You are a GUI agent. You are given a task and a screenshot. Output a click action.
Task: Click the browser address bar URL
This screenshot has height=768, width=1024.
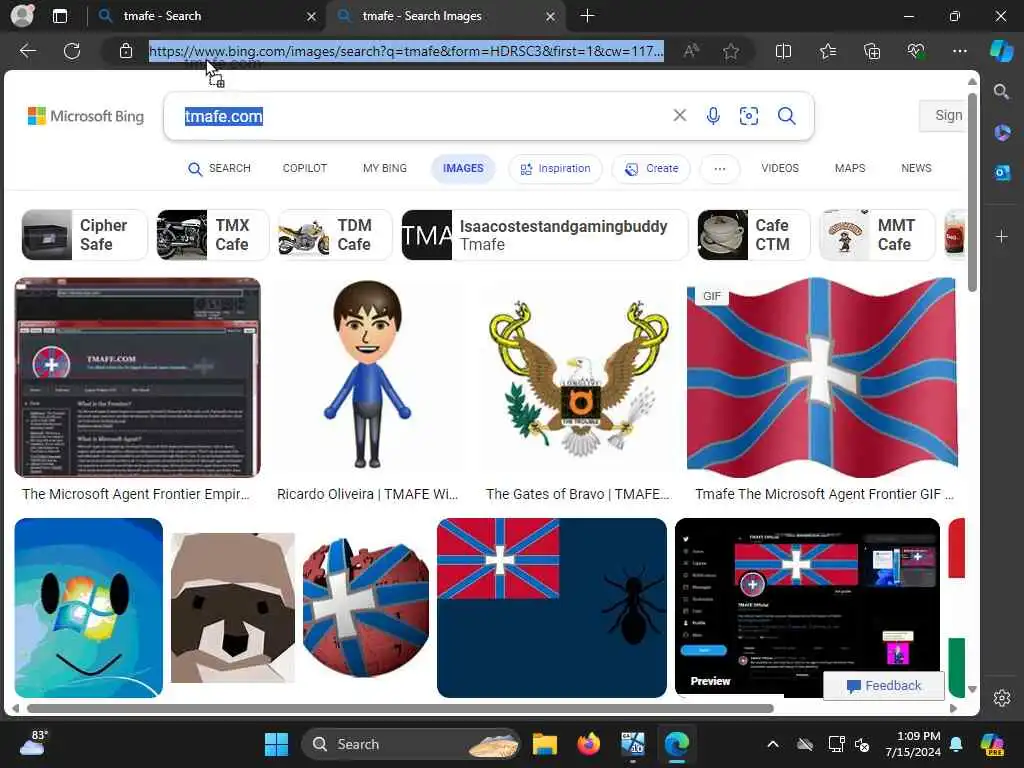tap(406, 51)
